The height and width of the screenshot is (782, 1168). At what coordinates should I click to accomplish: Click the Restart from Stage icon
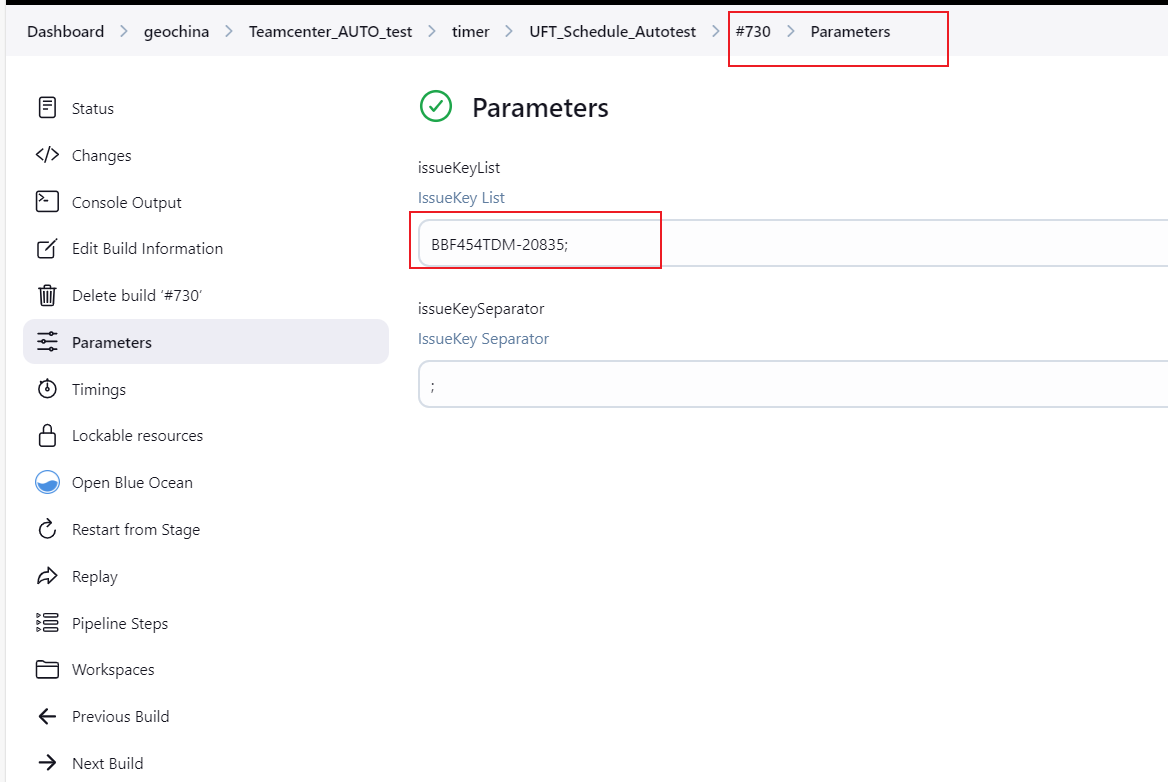point(47,530)
